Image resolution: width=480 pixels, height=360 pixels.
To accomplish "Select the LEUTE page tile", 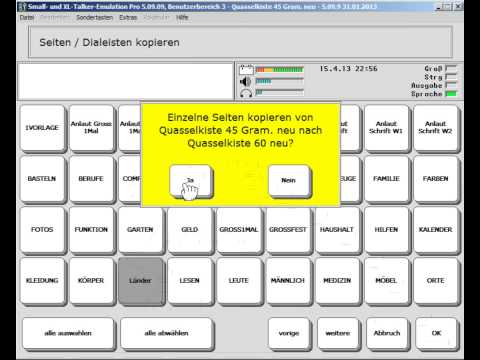I will point(239,281).
